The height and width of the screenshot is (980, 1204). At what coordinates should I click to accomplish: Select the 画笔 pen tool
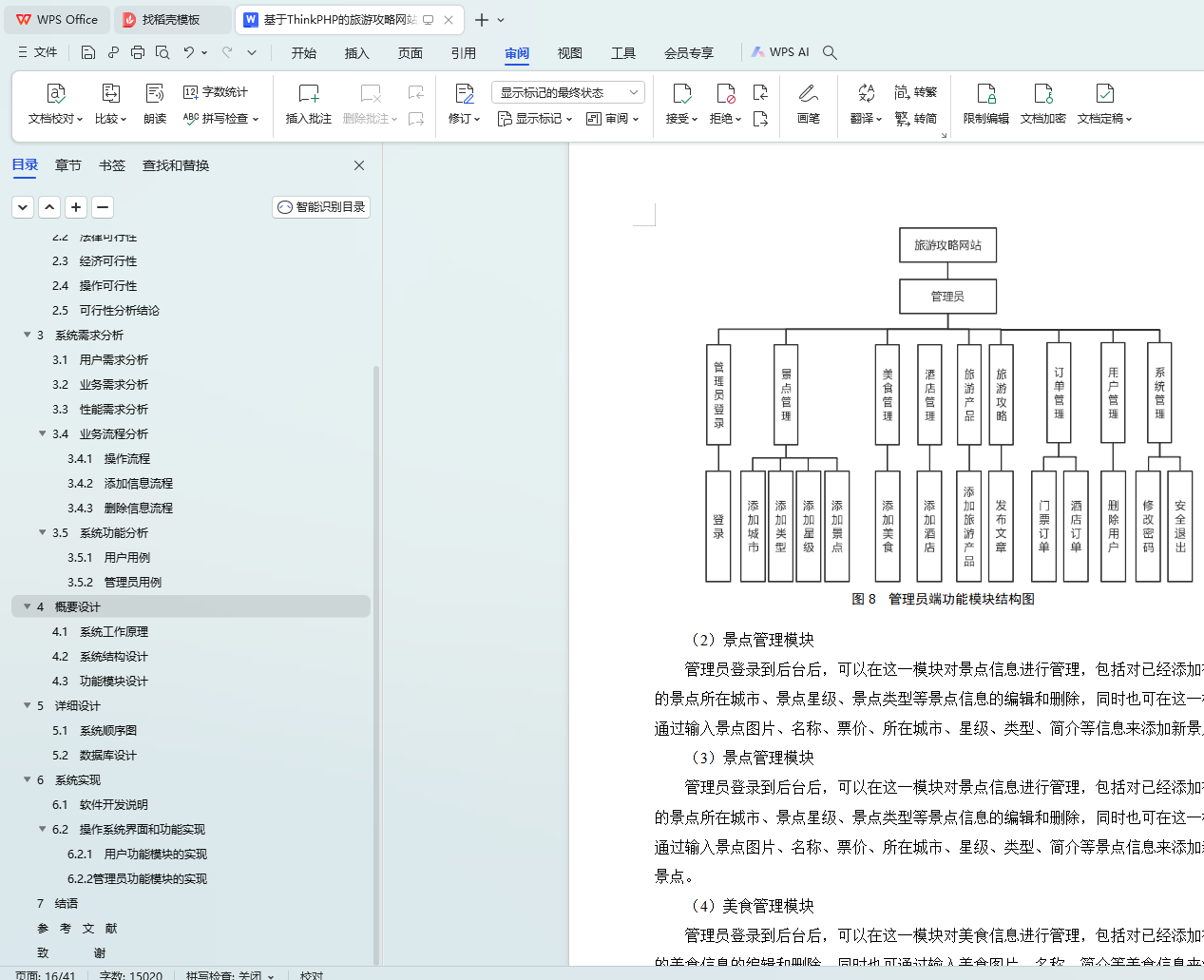pyautogui.click(x=809, y=105)
